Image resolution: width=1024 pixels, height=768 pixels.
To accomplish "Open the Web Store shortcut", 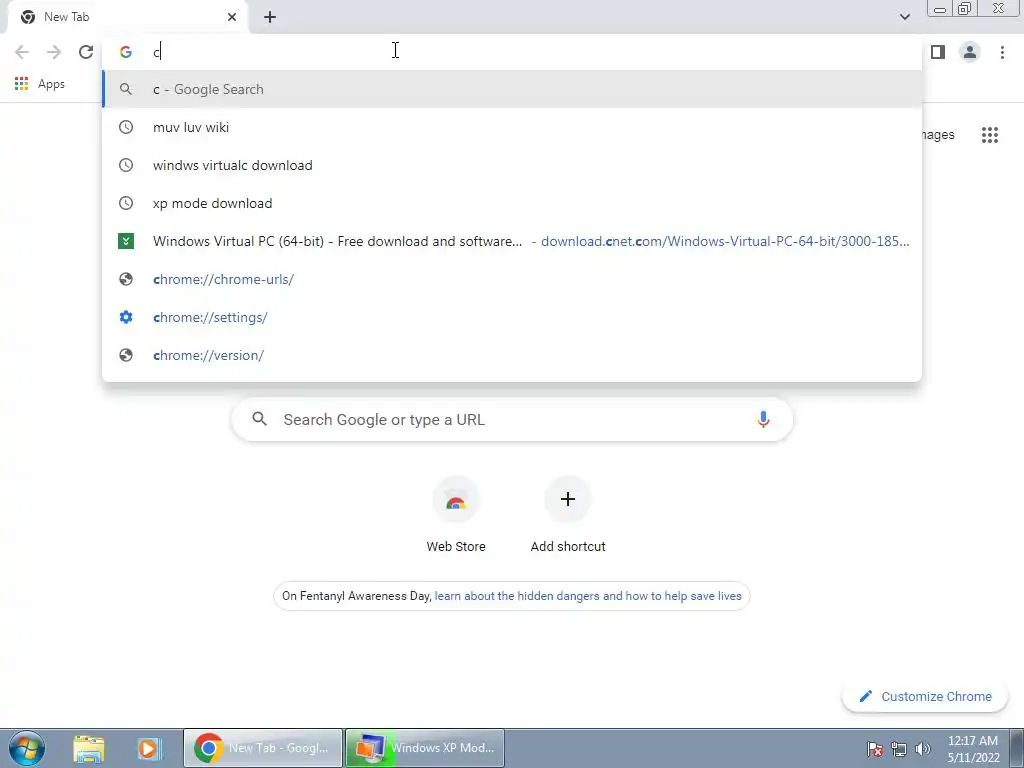I will pos(456,516).
